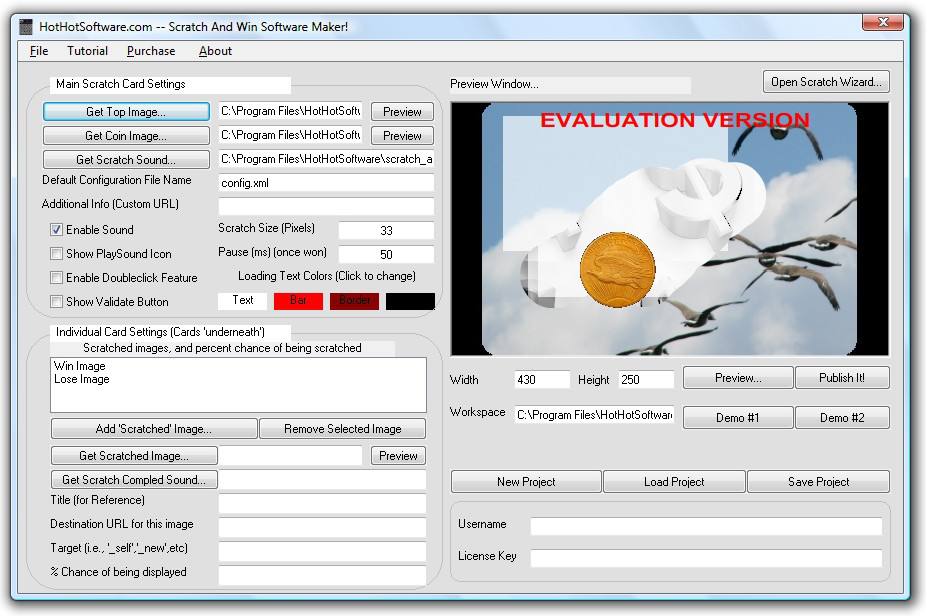Enable the Show PlaySound Icon checkbox
Image resolution: width=926 pixels, height=616 pixels.
tap(57, 254)
